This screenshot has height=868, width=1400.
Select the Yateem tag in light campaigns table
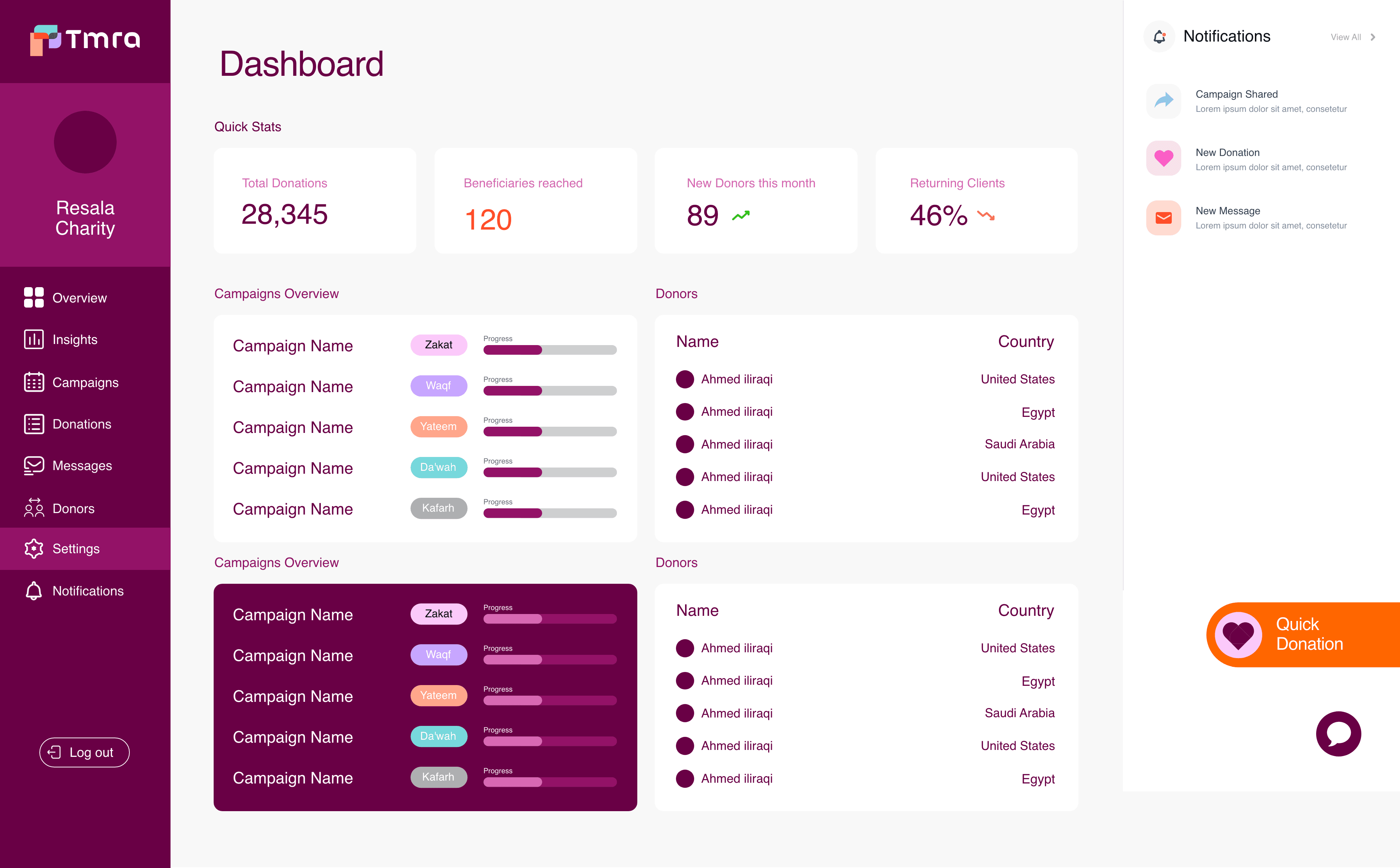click(438, 427)
